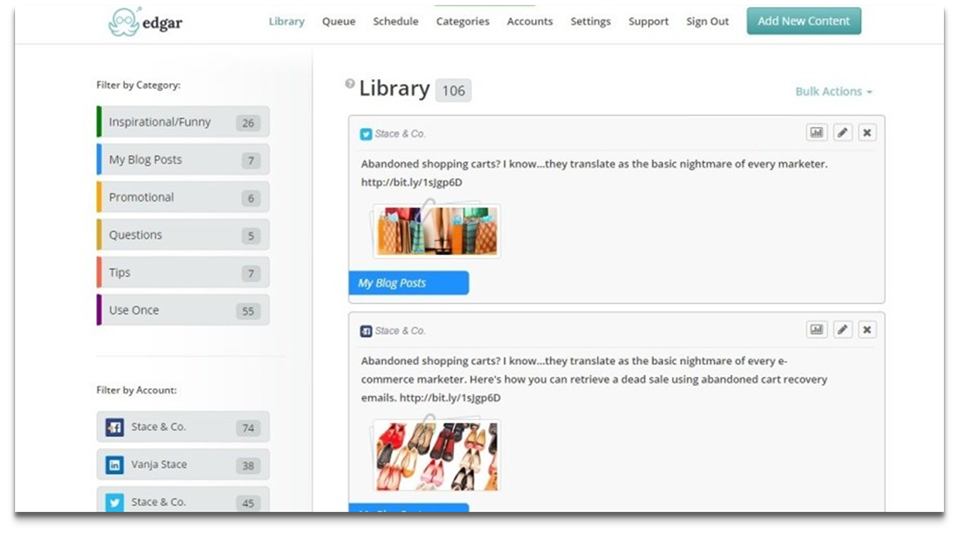Click the 38 count on Vanja Stace
959x537 pixels.
(248, 466)
